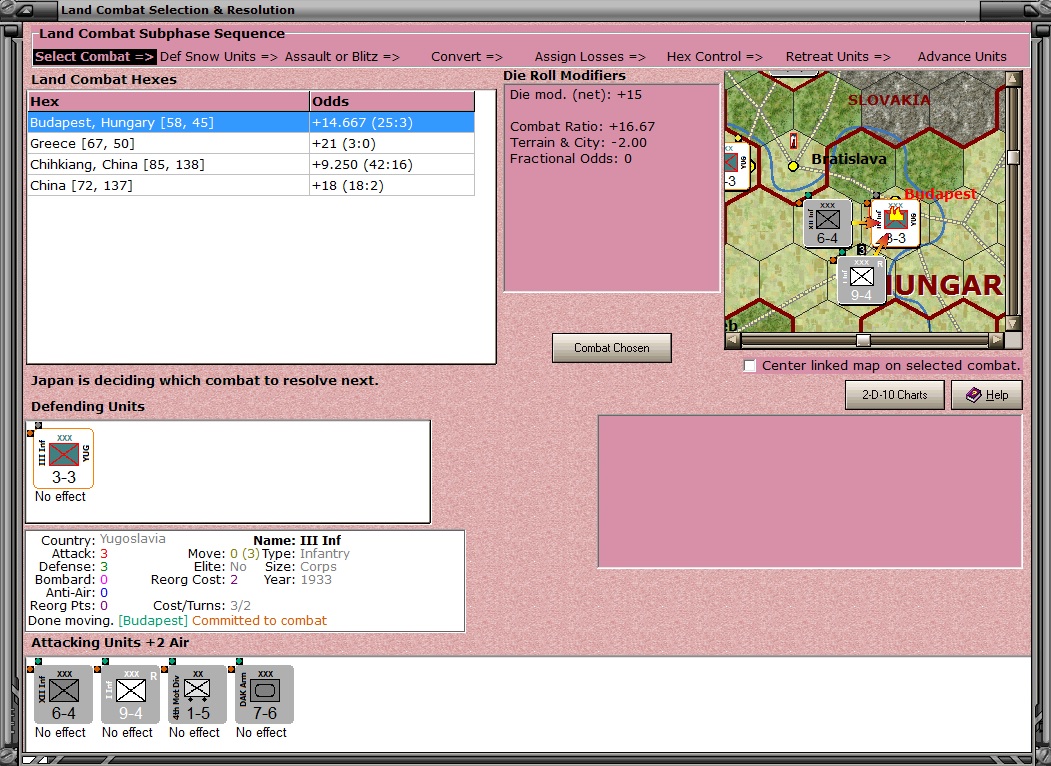Click the Assign Losses subphase step
The height and width of the screenshot is (766, 1051).
click(590, 57)
